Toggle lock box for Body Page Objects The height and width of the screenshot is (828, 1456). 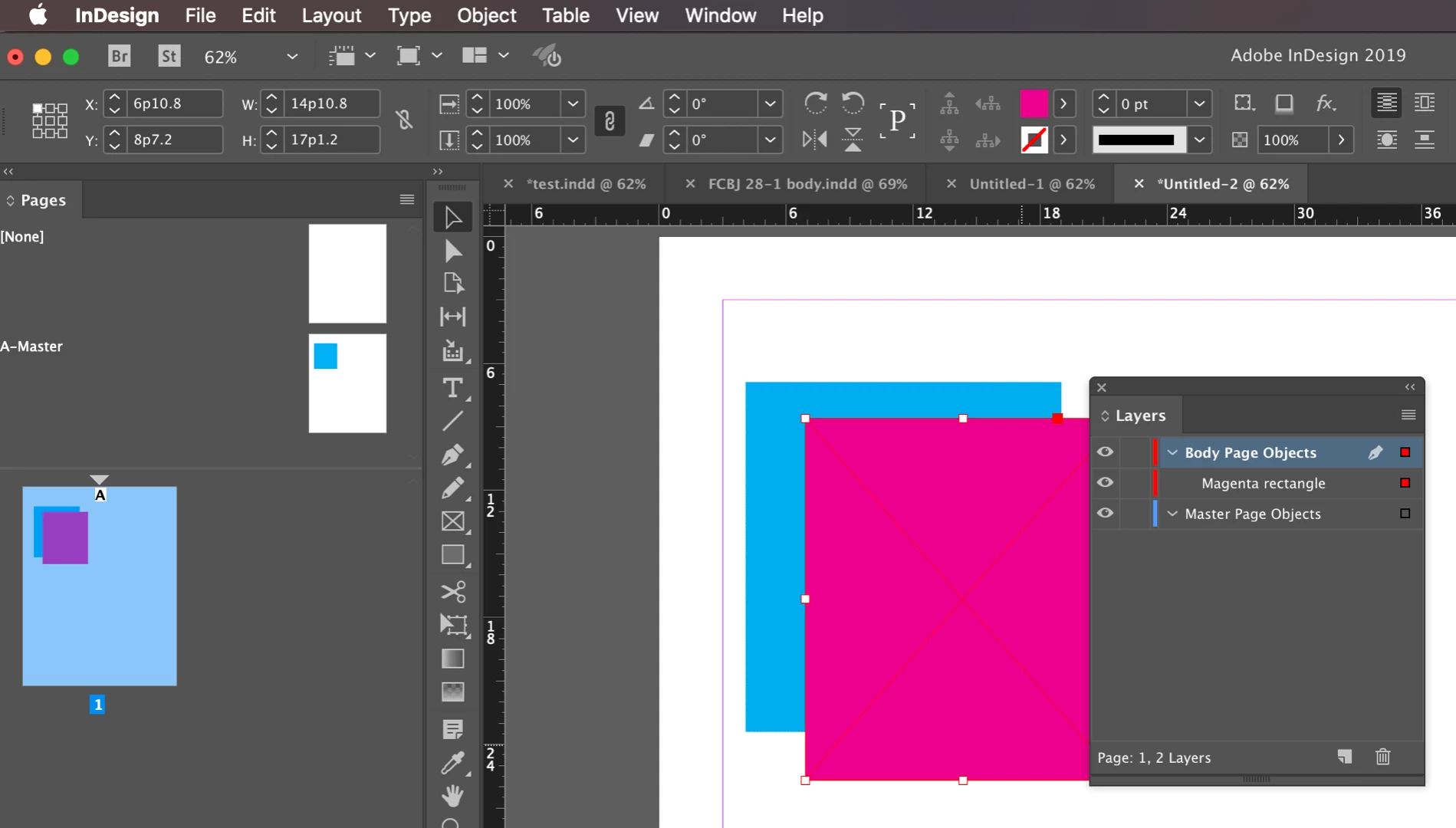(1133, 452)
